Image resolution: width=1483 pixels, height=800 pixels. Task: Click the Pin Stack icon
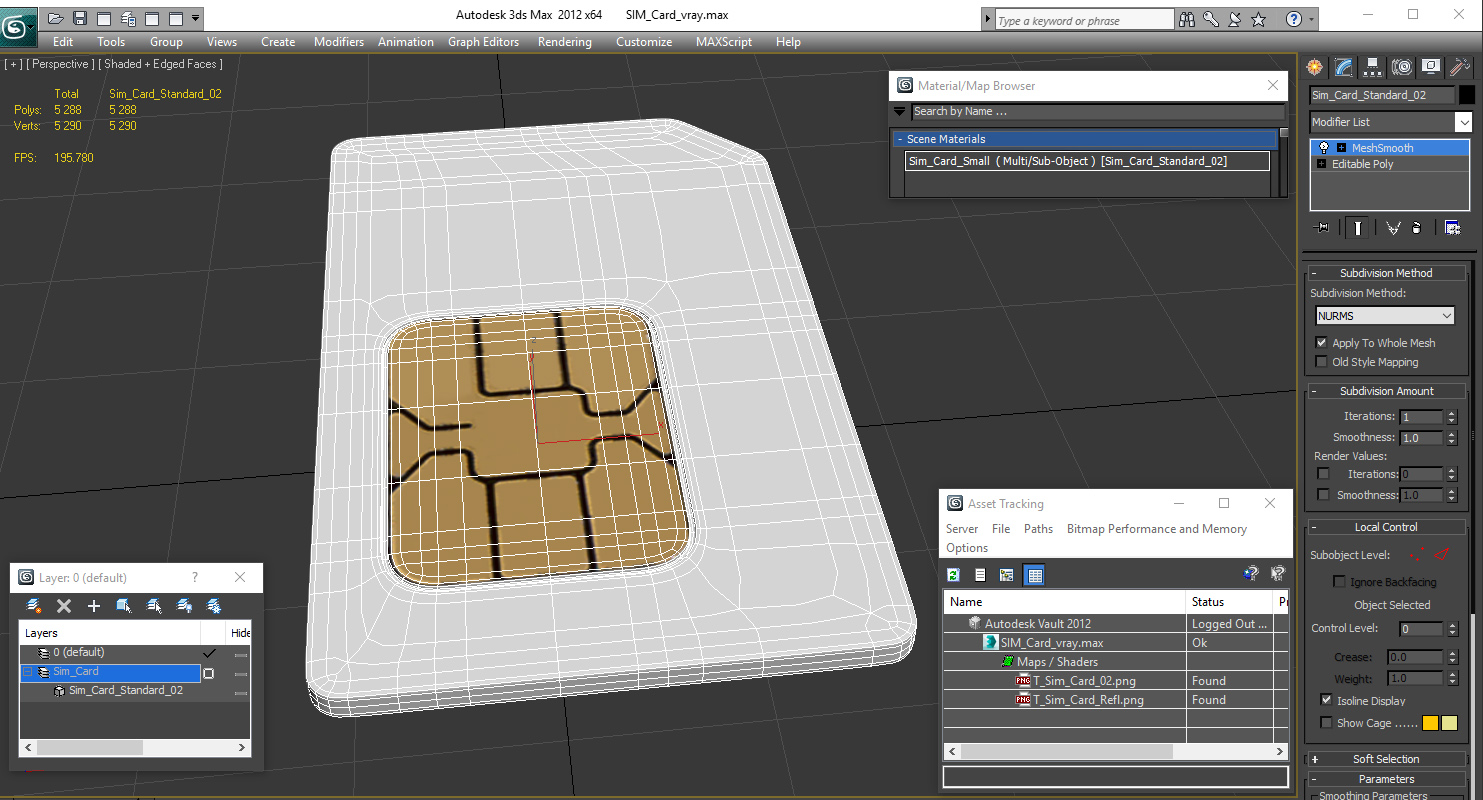click(1323, 228)
